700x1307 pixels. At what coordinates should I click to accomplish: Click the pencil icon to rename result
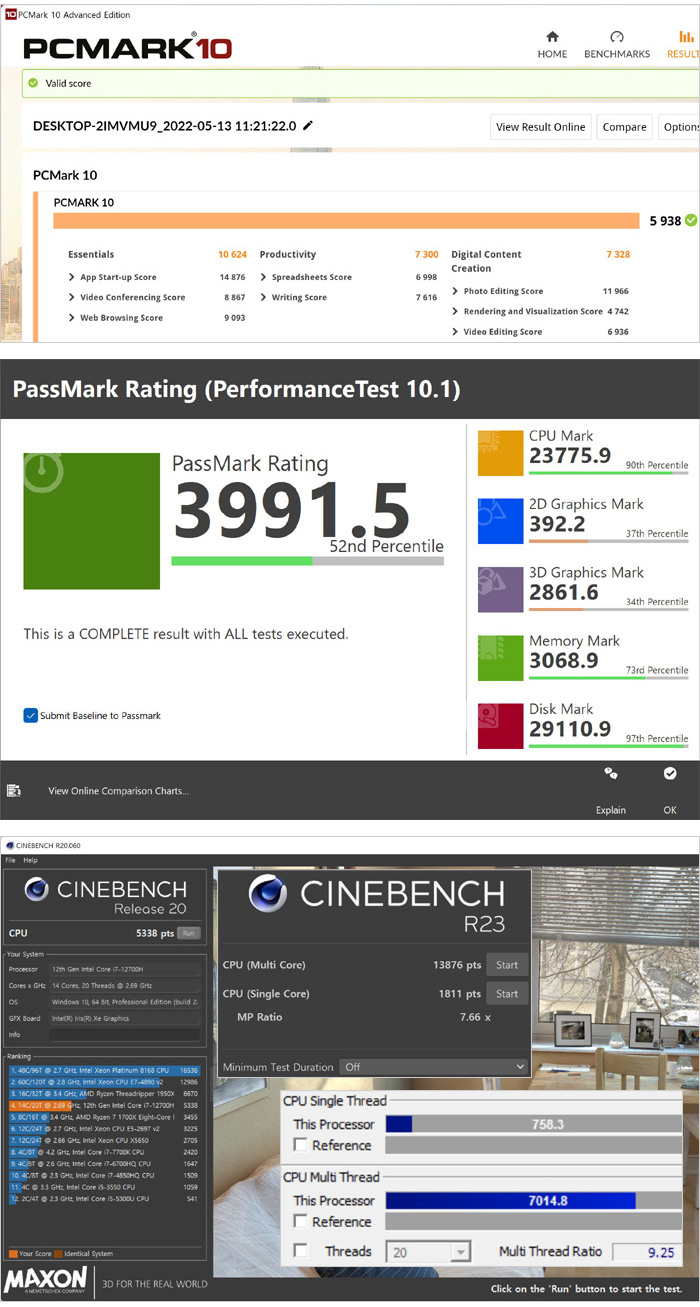(x=308, y=126)
